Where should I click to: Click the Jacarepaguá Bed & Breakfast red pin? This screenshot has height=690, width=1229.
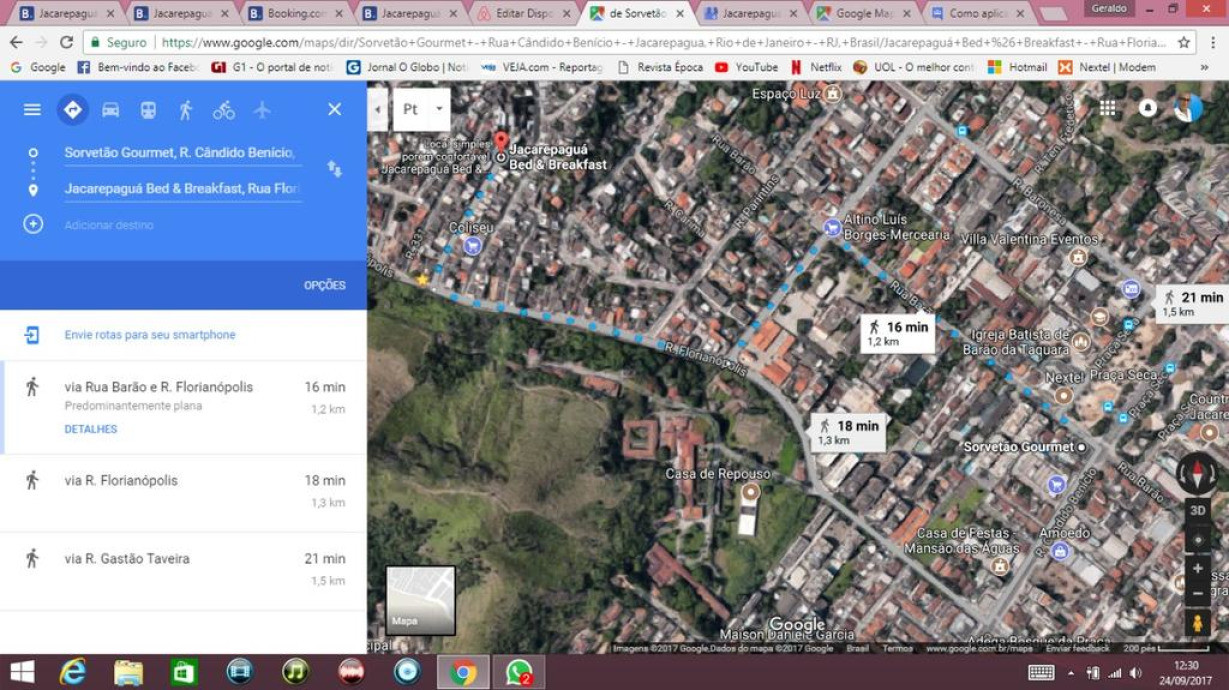[501, 144]
